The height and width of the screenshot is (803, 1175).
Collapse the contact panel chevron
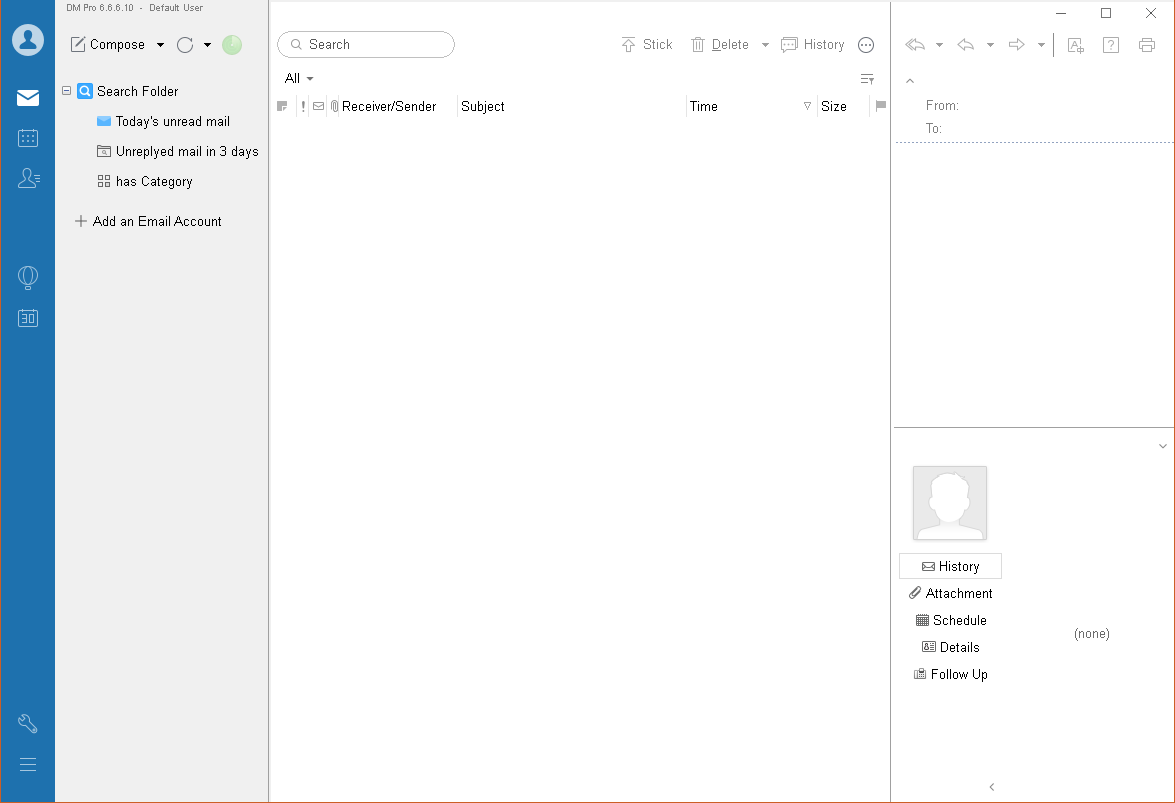point(1162,446)
